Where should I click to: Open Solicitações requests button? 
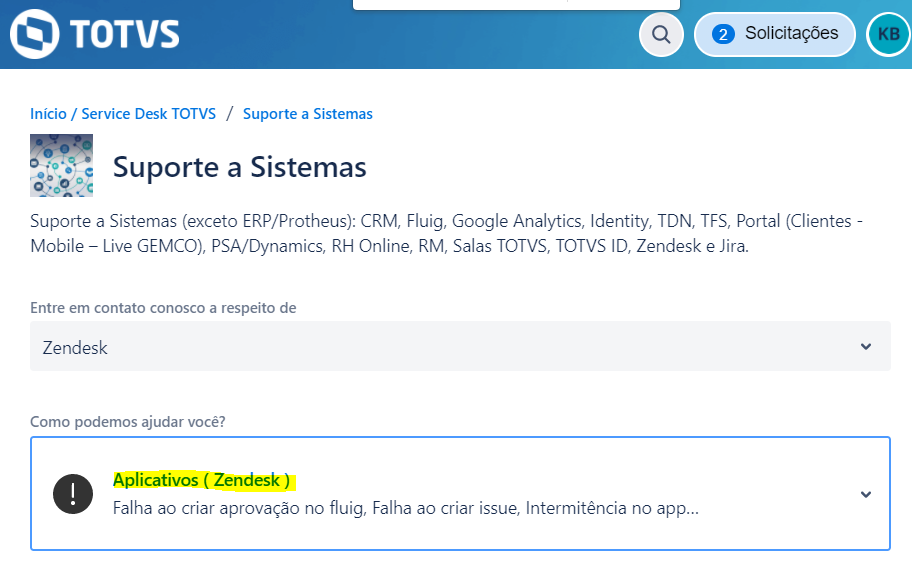(x=775, y=34)
